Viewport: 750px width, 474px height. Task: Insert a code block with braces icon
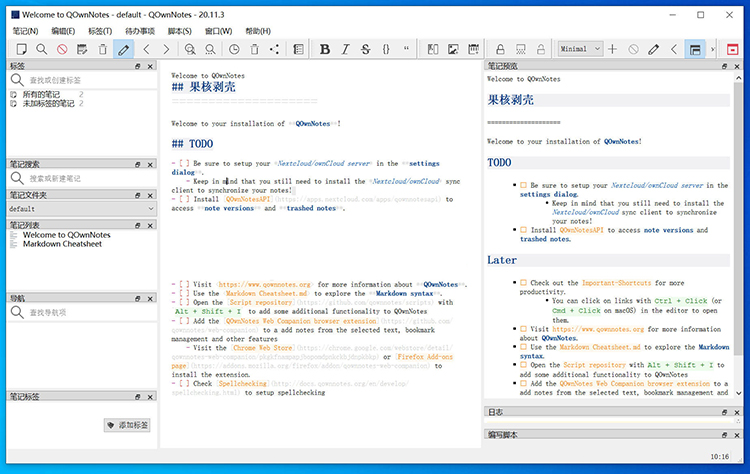click(x=387, y=49)
